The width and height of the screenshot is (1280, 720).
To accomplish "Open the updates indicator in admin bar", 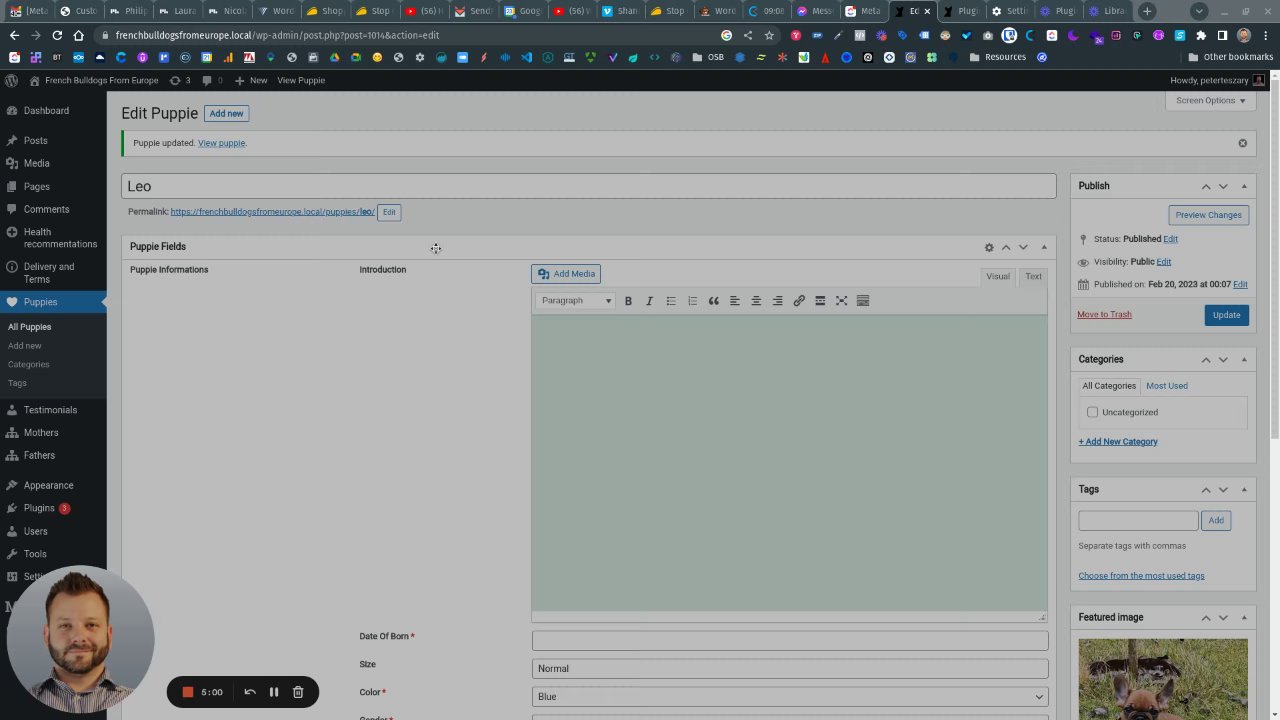I will point(180,80).
